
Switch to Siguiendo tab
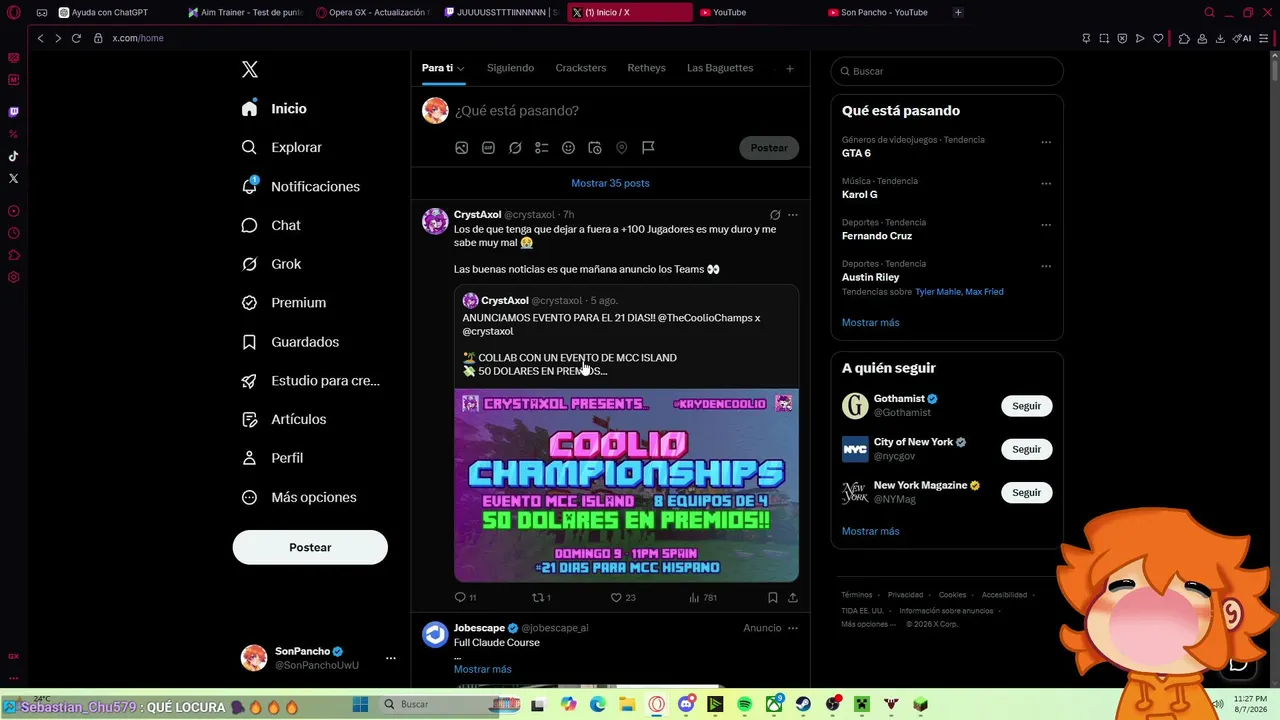click(510, 68)
